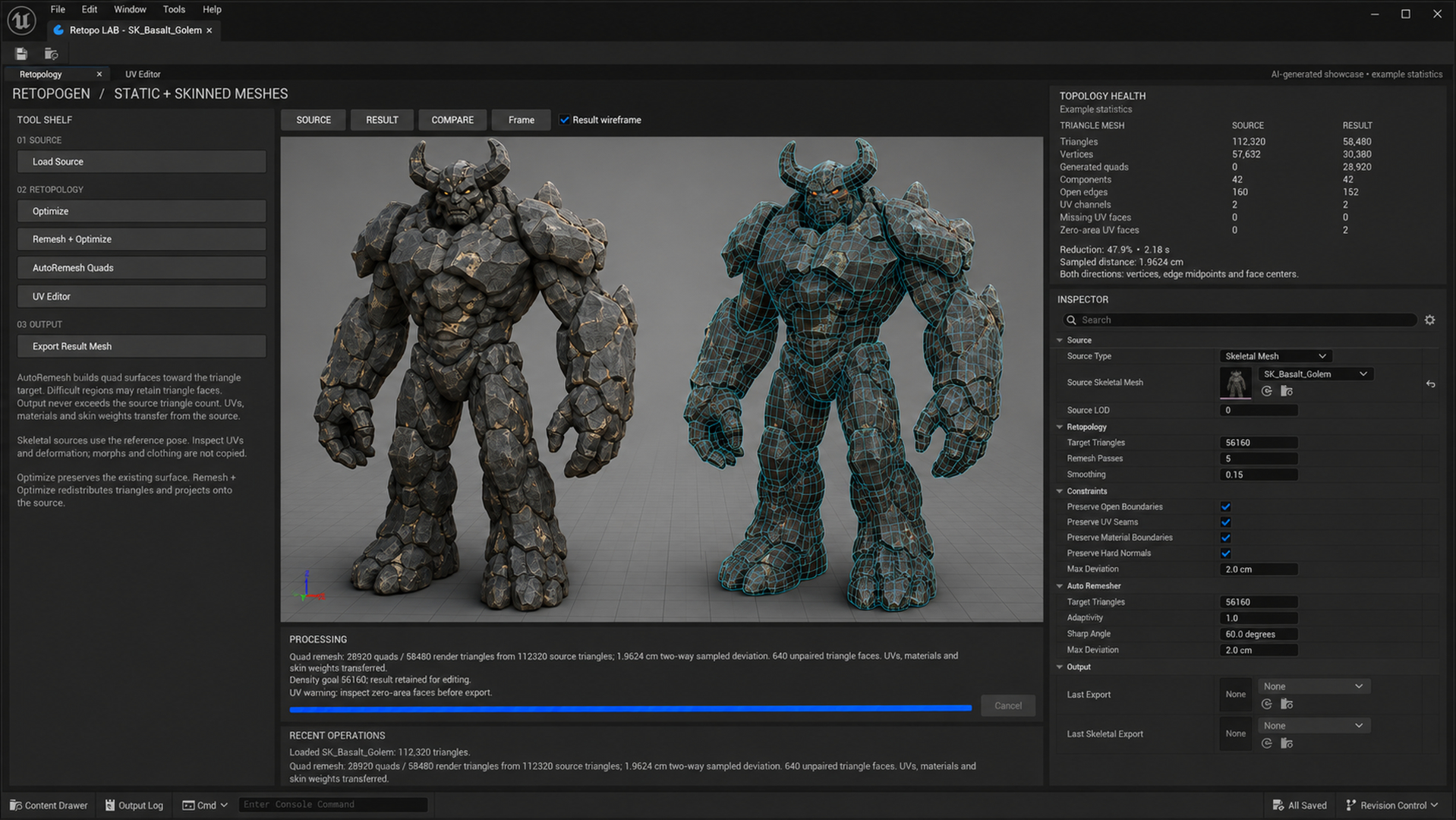
Task: Collapse the Output section in Inspector
Action: [x=1060, y=667]
